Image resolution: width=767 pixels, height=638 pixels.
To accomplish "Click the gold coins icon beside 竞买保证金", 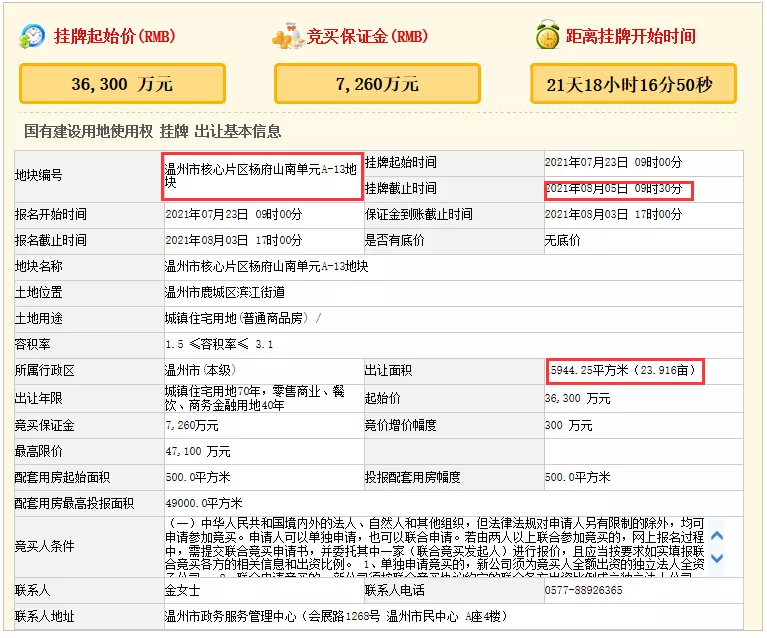I will click(x=288, y=37).
